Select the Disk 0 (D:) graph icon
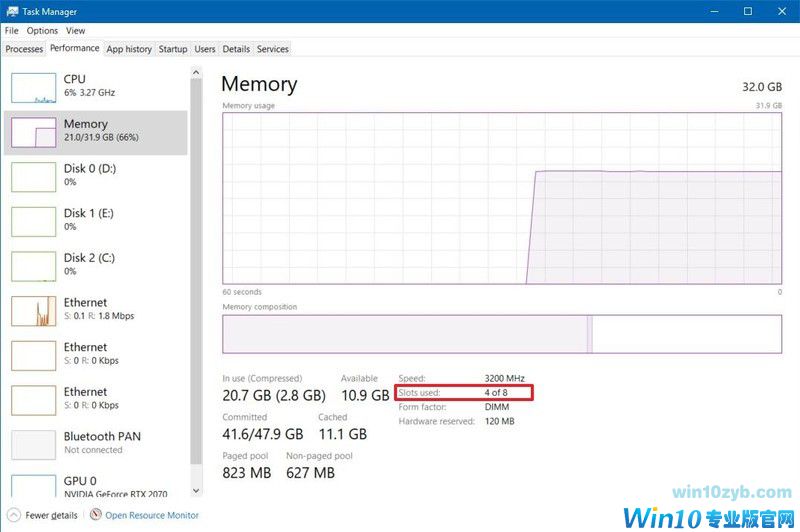 coord(34,176)
